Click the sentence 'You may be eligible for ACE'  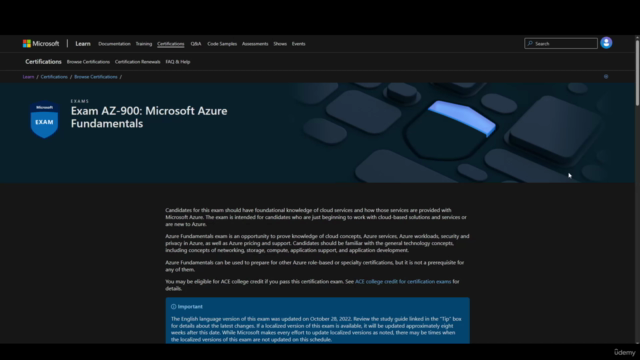coord(312,285)
